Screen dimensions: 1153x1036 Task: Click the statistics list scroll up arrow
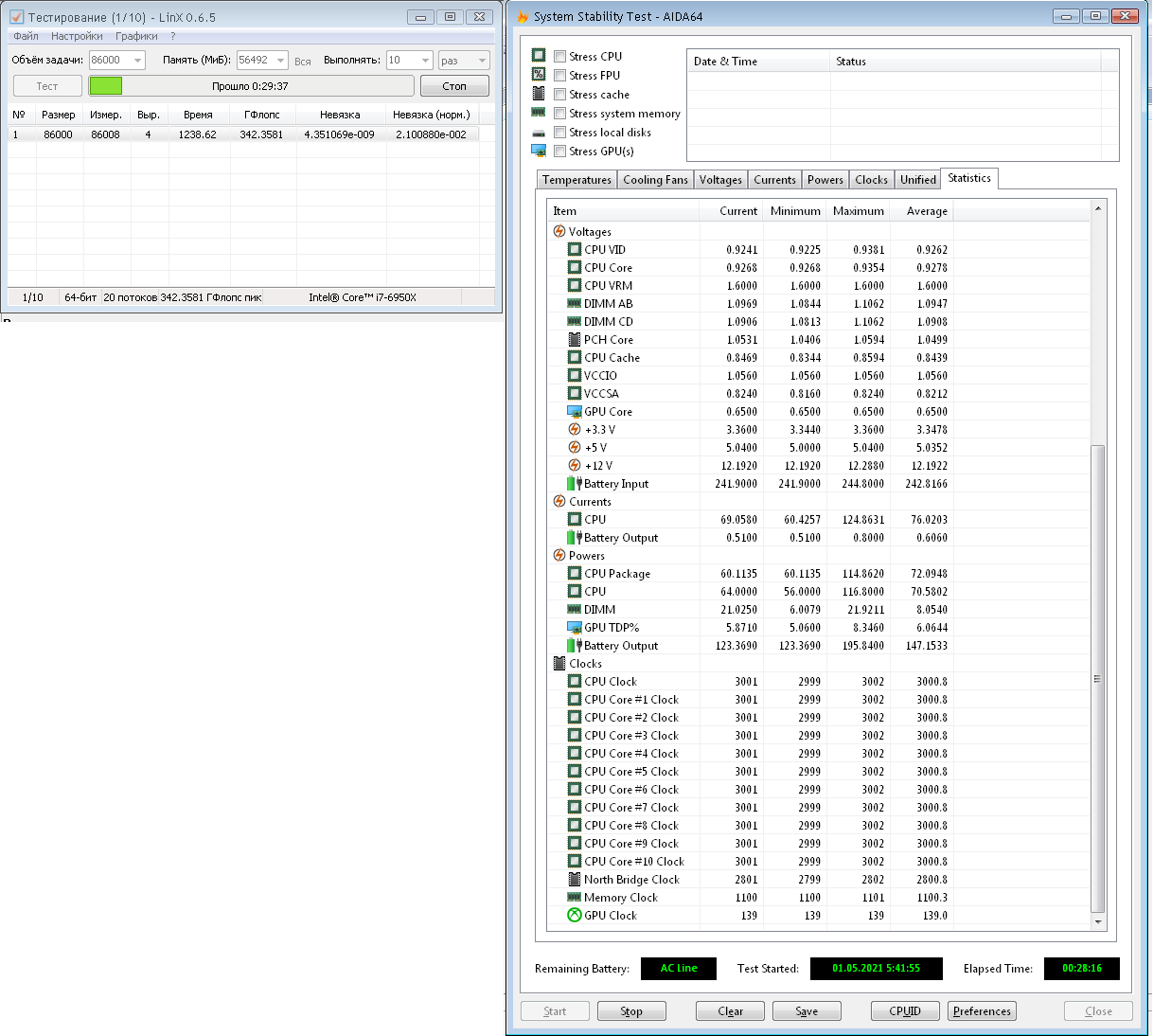tap(1098, 208)
